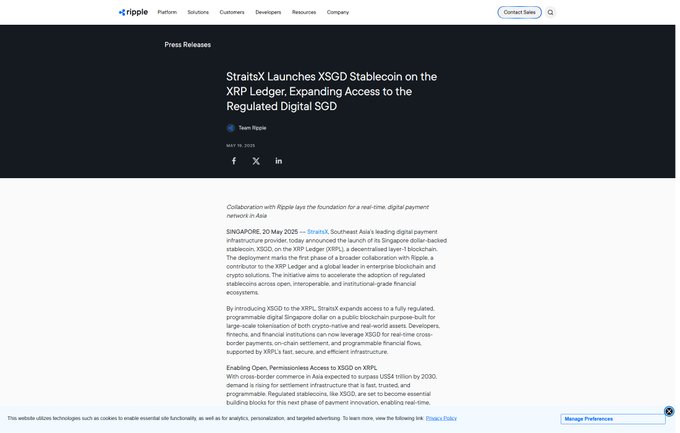Open the Company menu
The image size is (680, 433).
[337, 12]
